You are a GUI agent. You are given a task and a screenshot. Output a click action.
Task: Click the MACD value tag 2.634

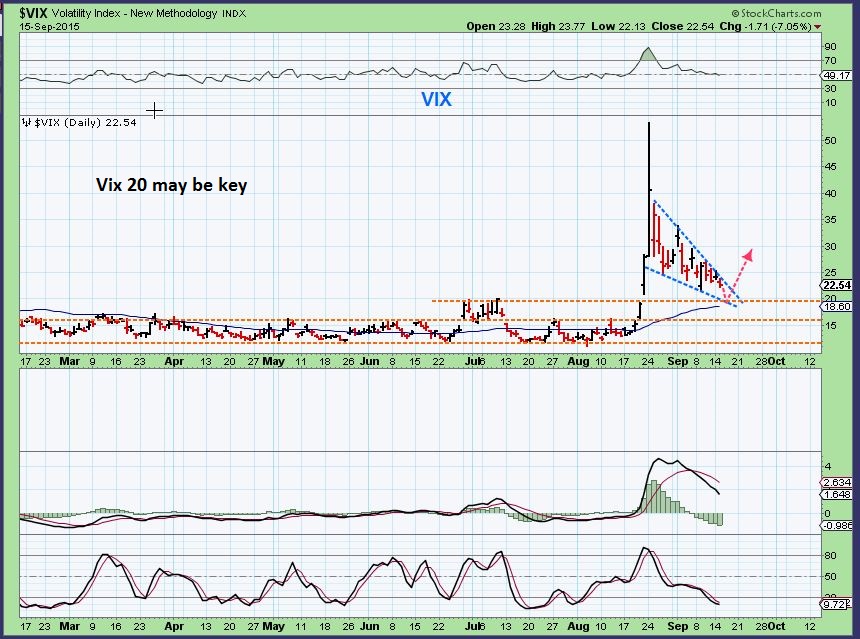pyautogui.click(x=837, y=483)
